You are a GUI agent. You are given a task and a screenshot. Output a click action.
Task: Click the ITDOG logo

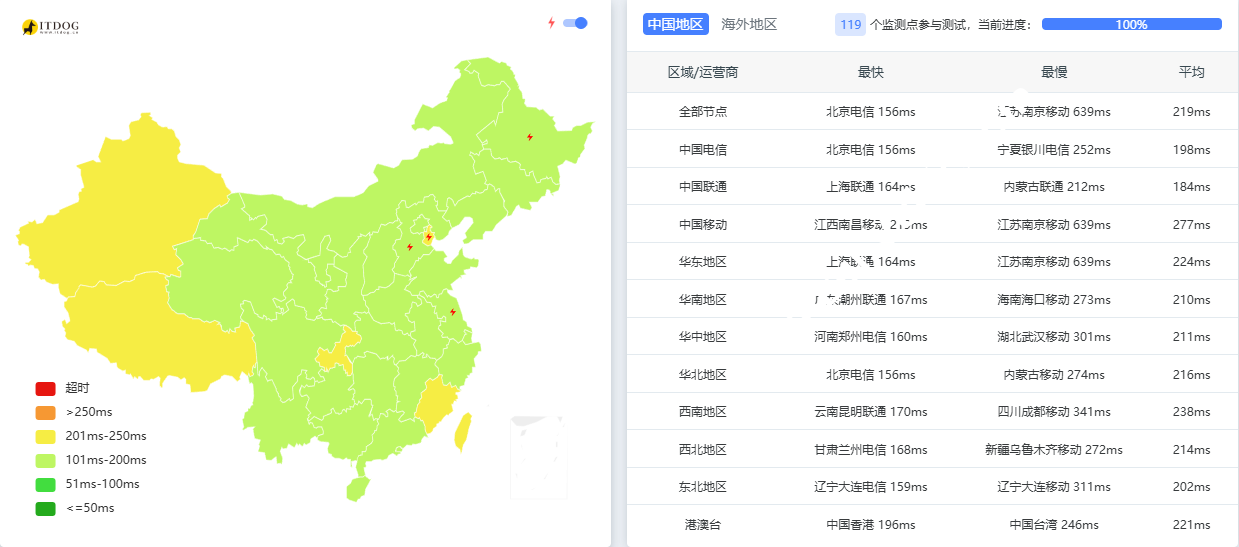[x=49, y=28]
